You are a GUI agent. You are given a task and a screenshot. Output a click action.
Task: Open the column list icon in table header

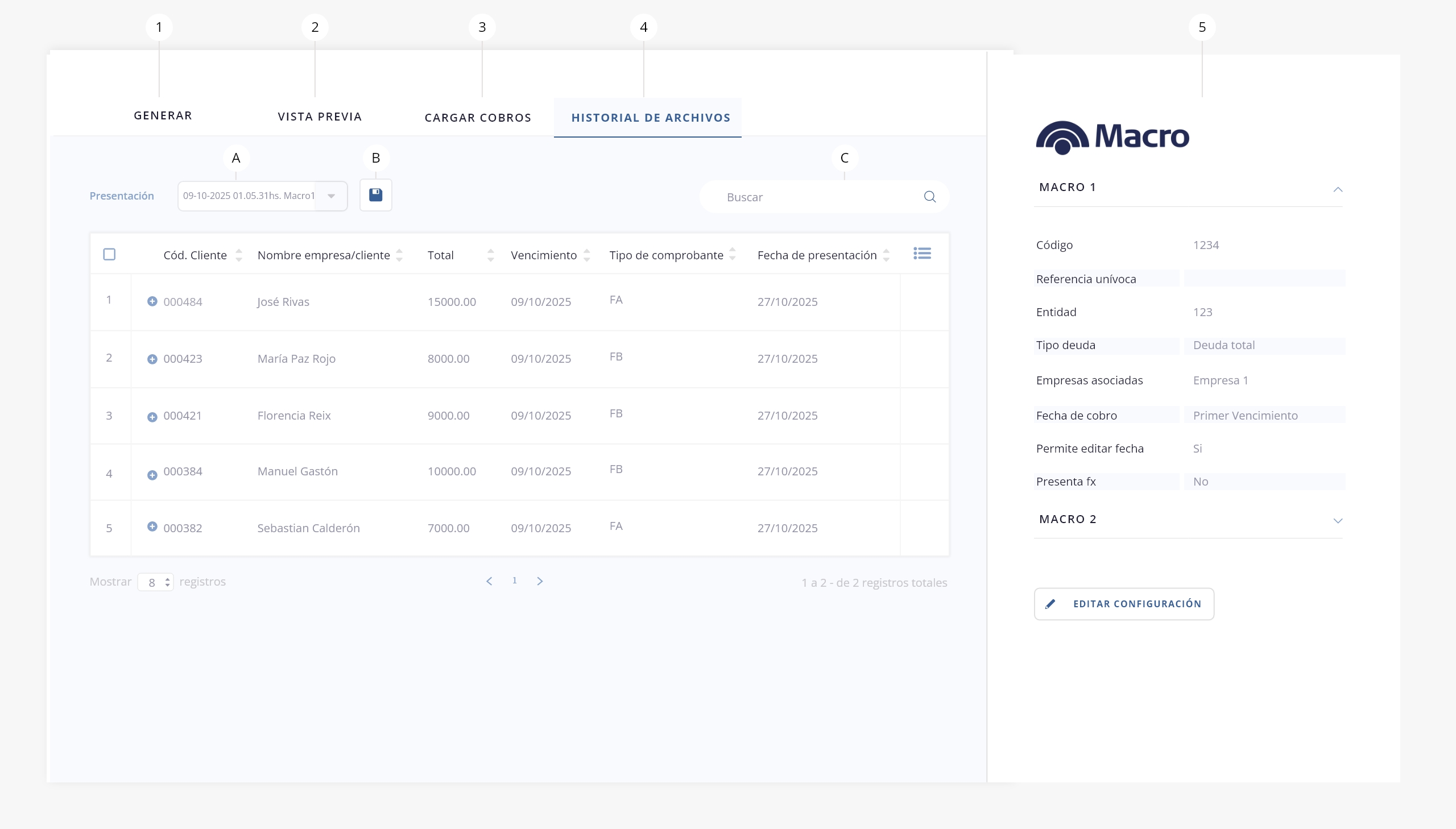point(922,254)
